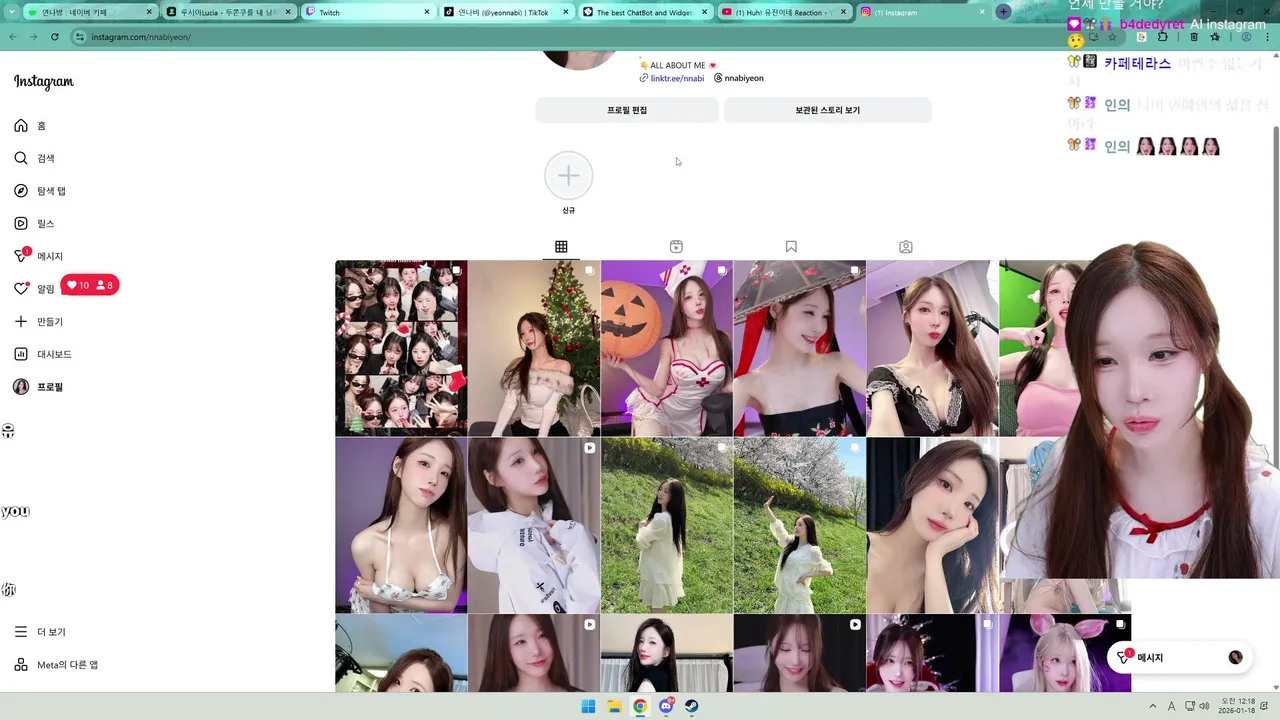Viewport: 1280px width, 720px height.
Task: Click the browser reload button
Action: [x=54, y=37]
